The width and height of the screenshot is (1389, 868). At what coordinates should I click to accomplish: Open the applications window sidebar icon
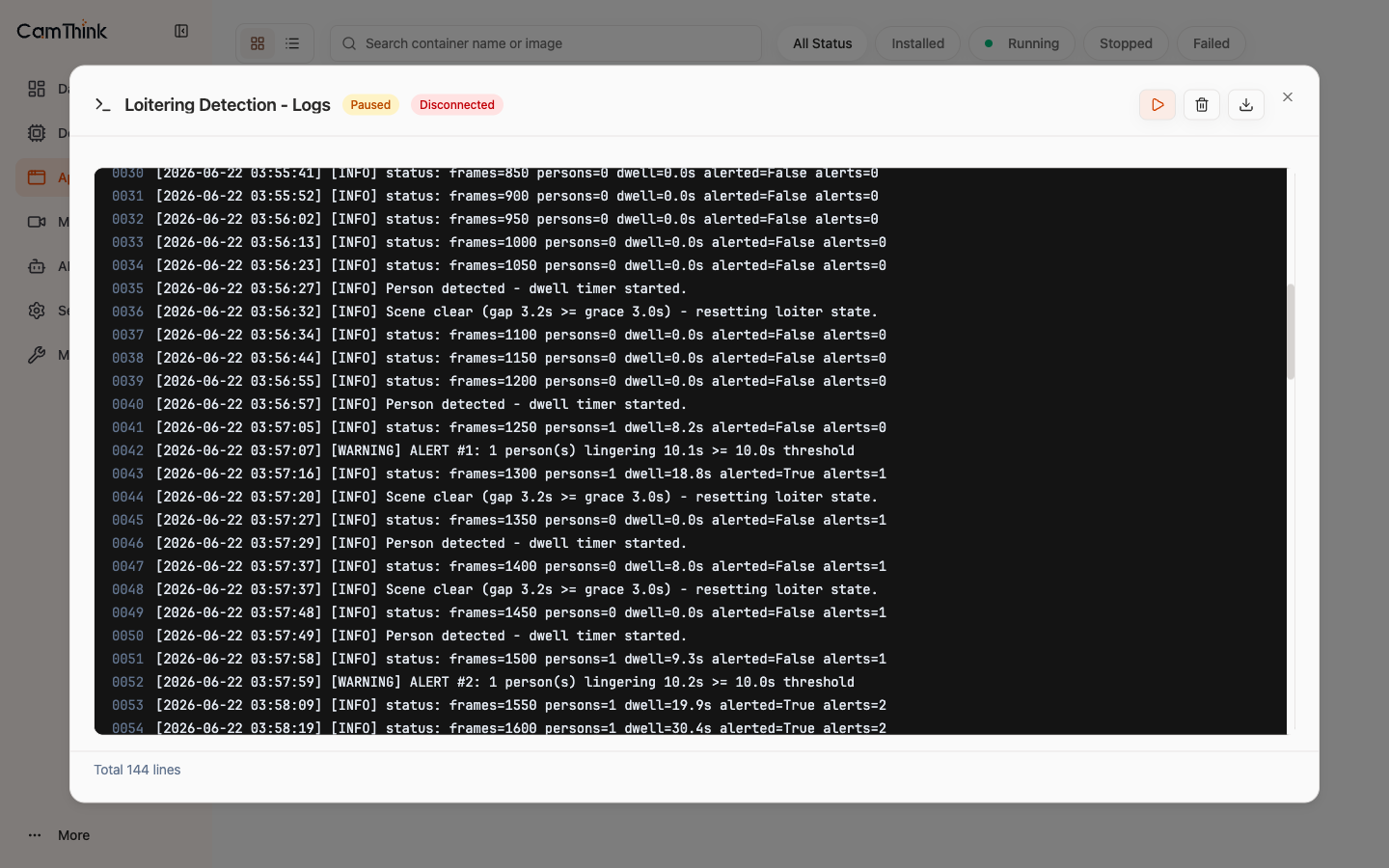(x=37, y=177)
